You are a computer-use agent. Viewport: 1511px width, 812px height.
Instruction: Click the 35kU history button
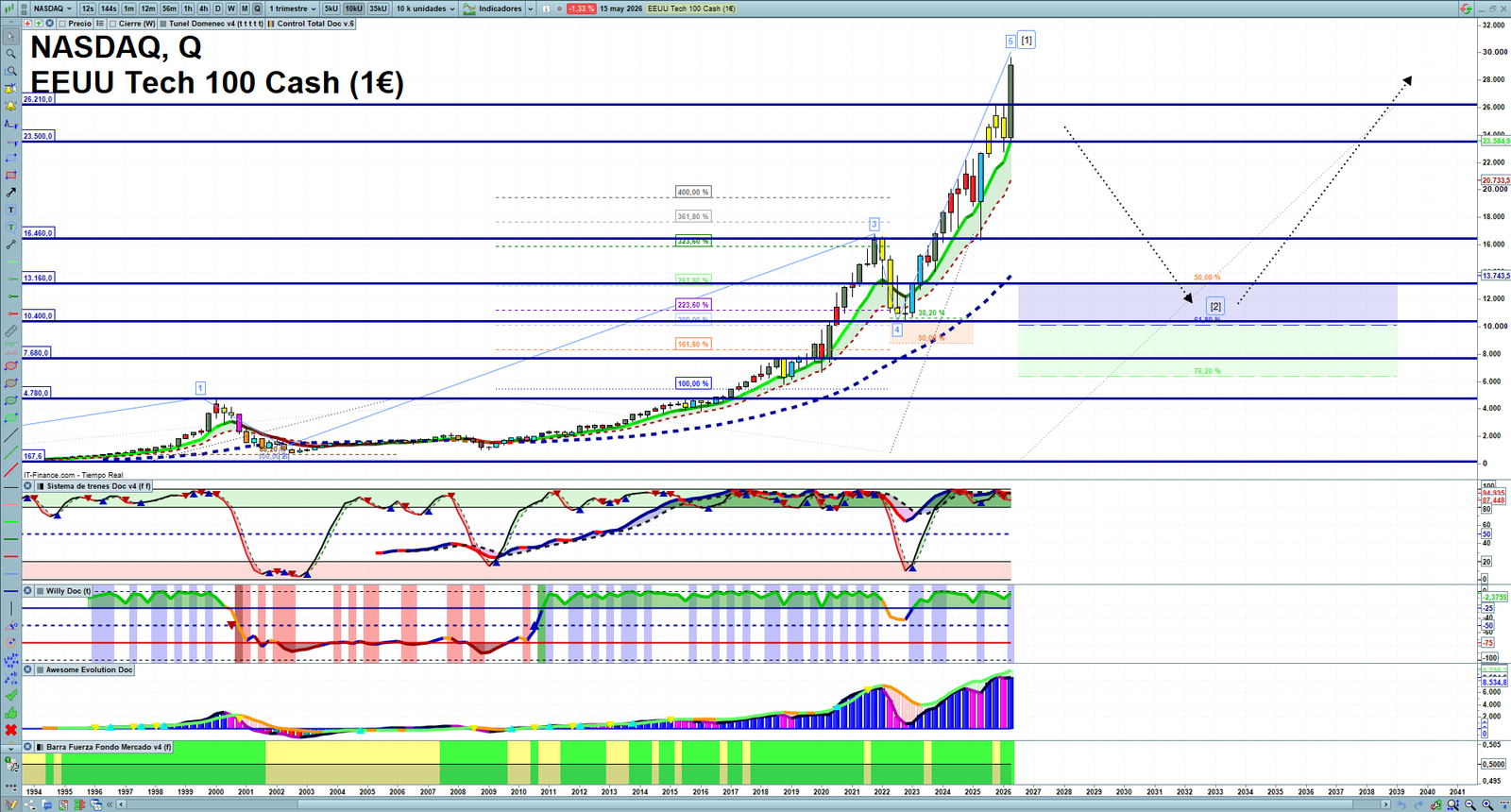click(x=378, y=8)
